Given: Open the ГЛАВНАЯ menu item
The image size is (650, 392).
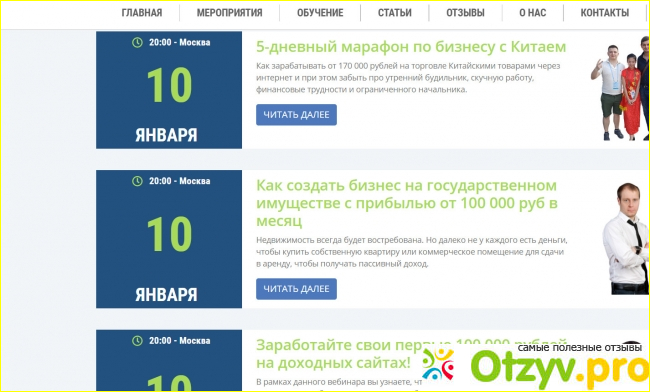Looking at the screenshot, I should pyautogui.click(x=142, y=13).
